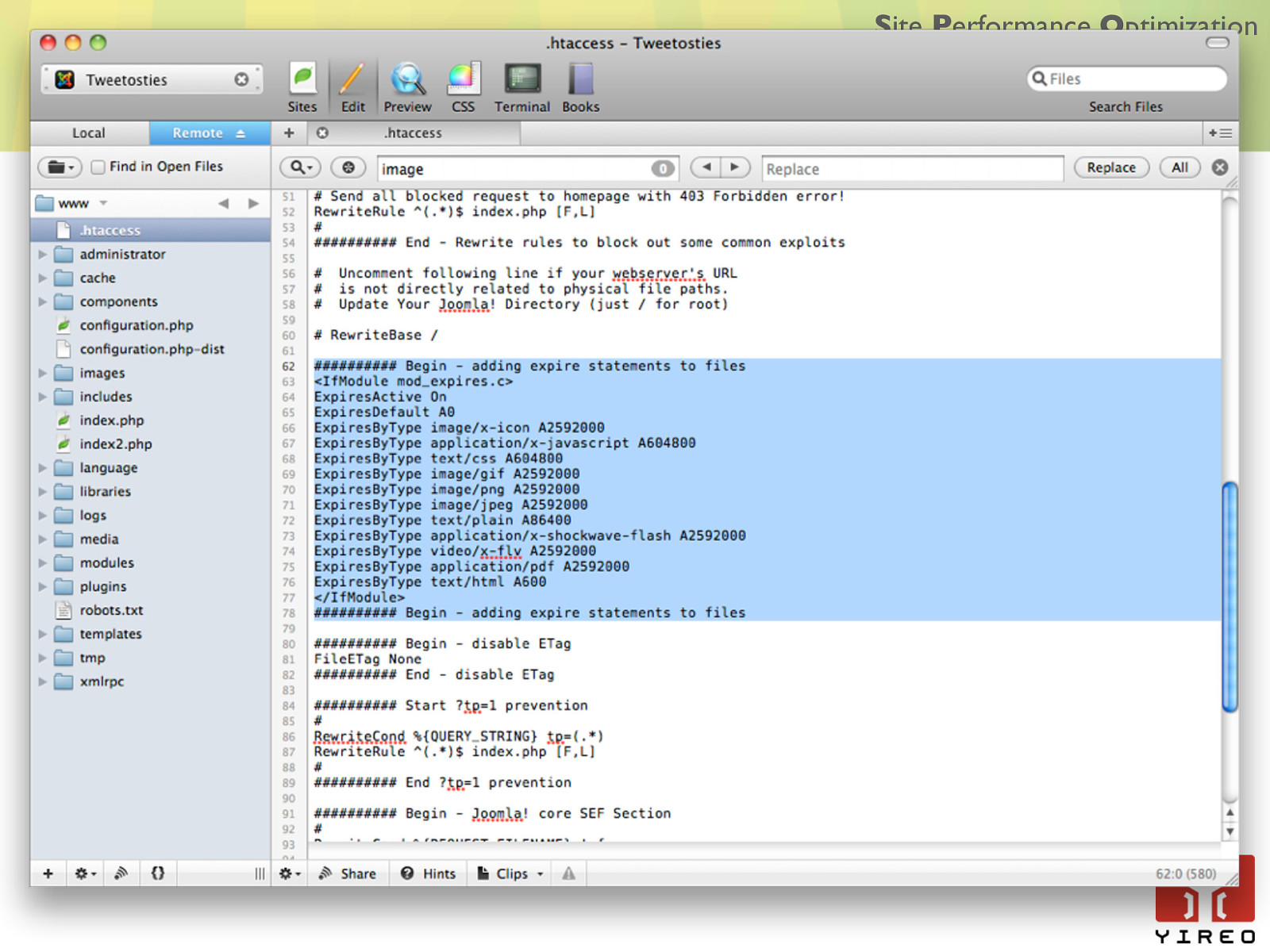Image resolution: width=1270 pixels, height=952 pixels.
Task: Eject remote connection arrow icon
Action: point(241,133)
